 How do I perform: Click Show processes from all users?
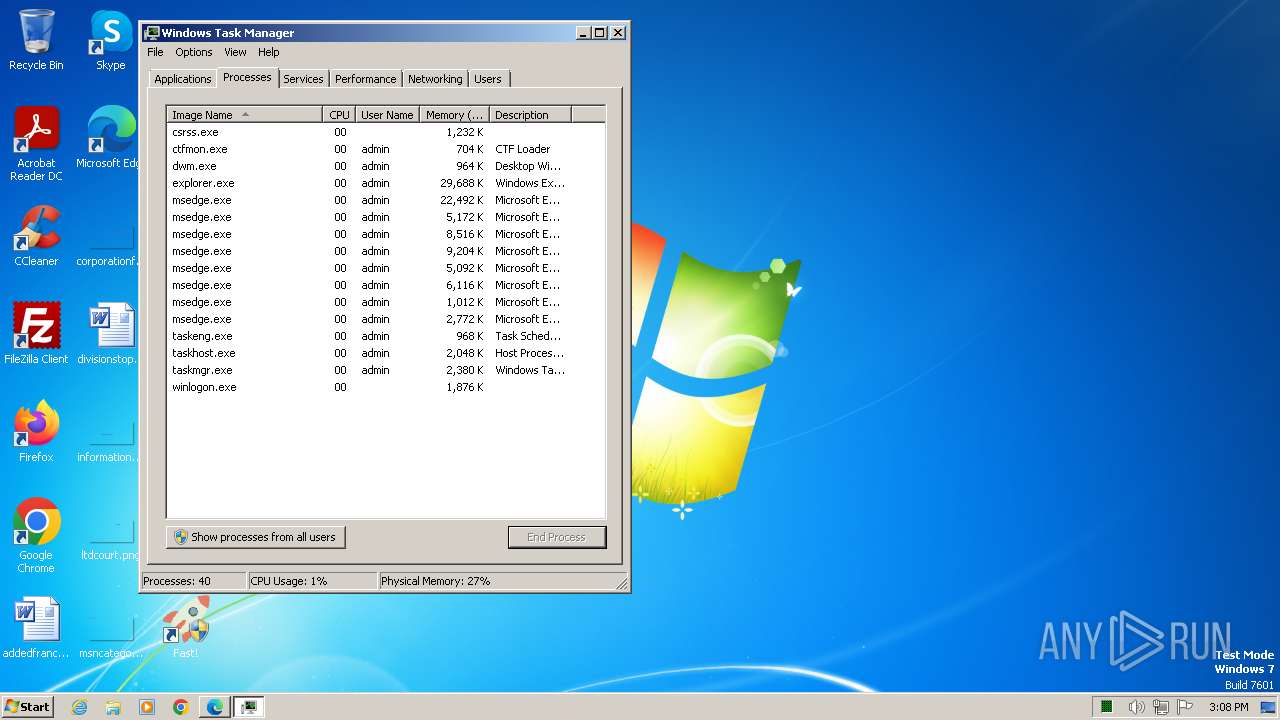256,537
